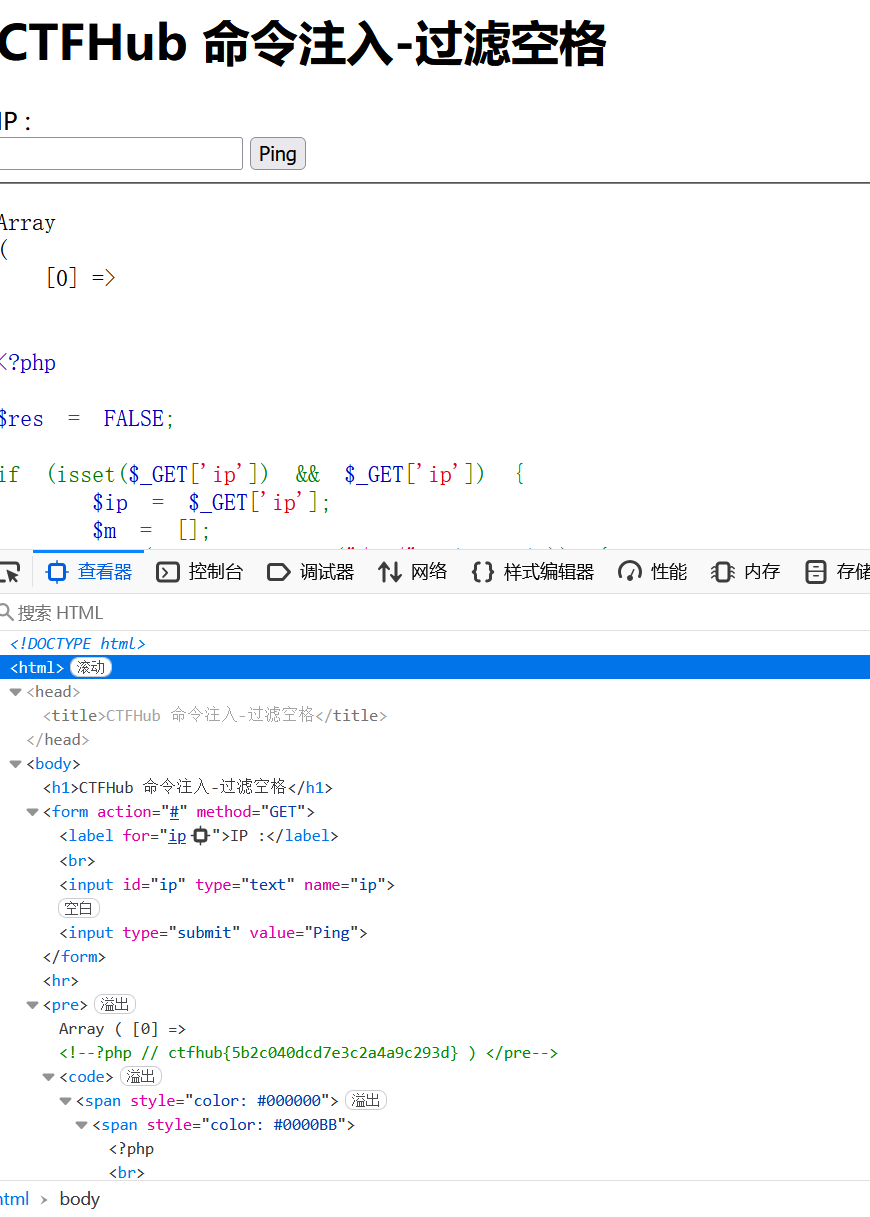Click the 查看器 inspector tab icon
870x1217 pixels.
coord(57,572)
